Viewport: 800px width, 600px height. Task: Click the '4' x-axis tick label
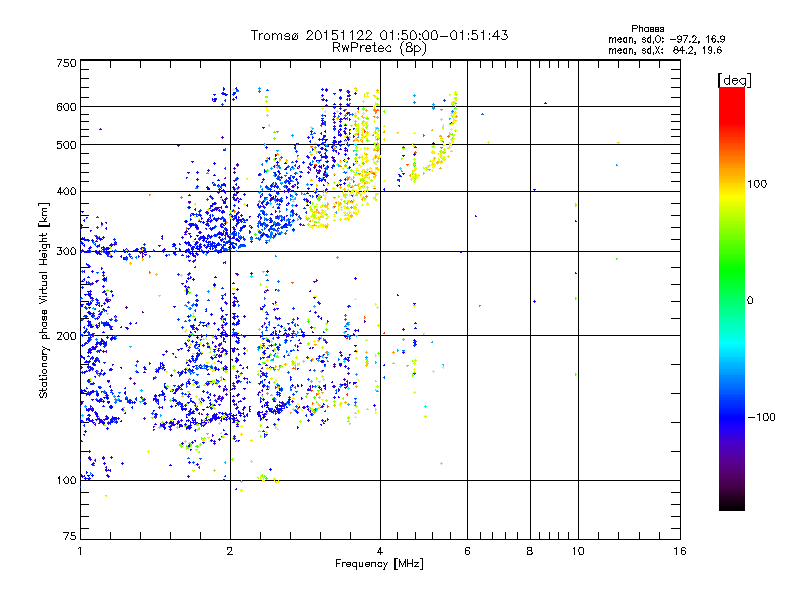[x=380, y=551]
